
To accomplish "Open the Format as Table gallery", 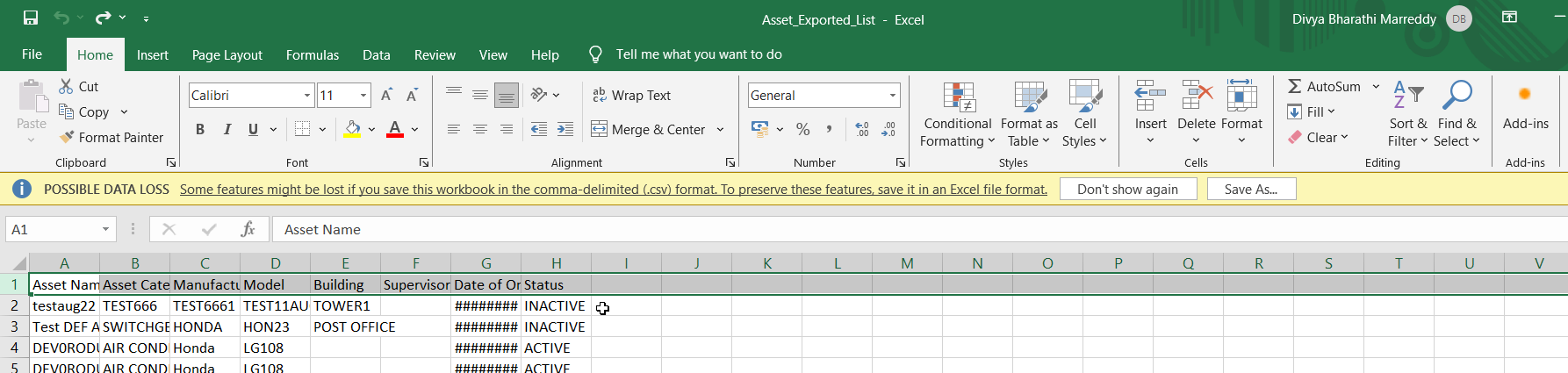I will (x=1029, y=114).
